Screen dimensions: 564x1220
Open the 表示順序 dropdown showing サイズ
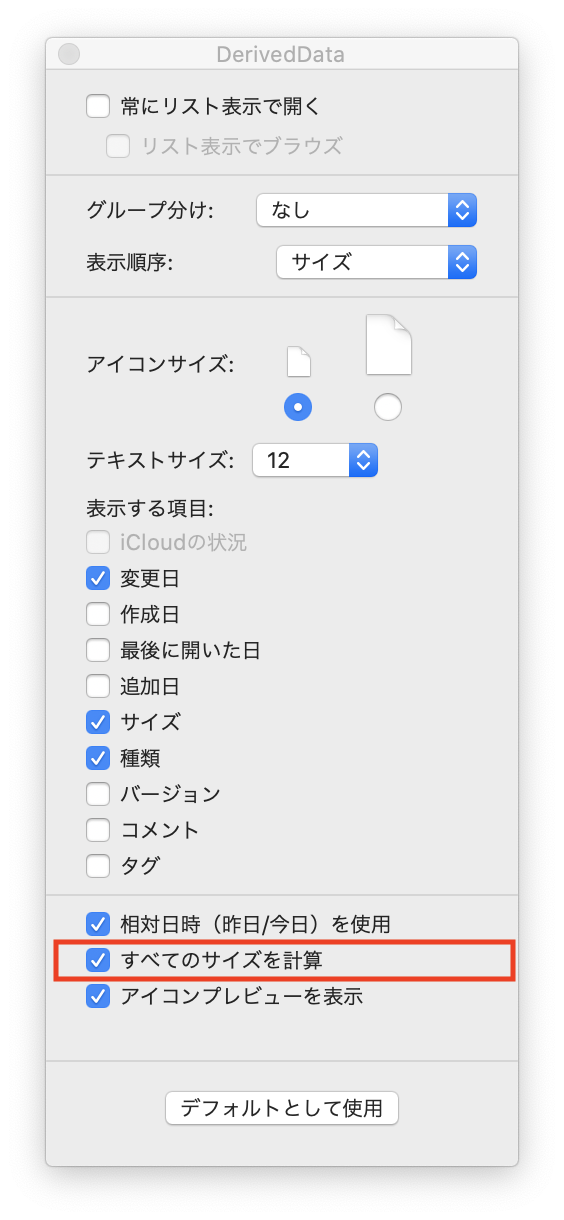tap(376, 263)
